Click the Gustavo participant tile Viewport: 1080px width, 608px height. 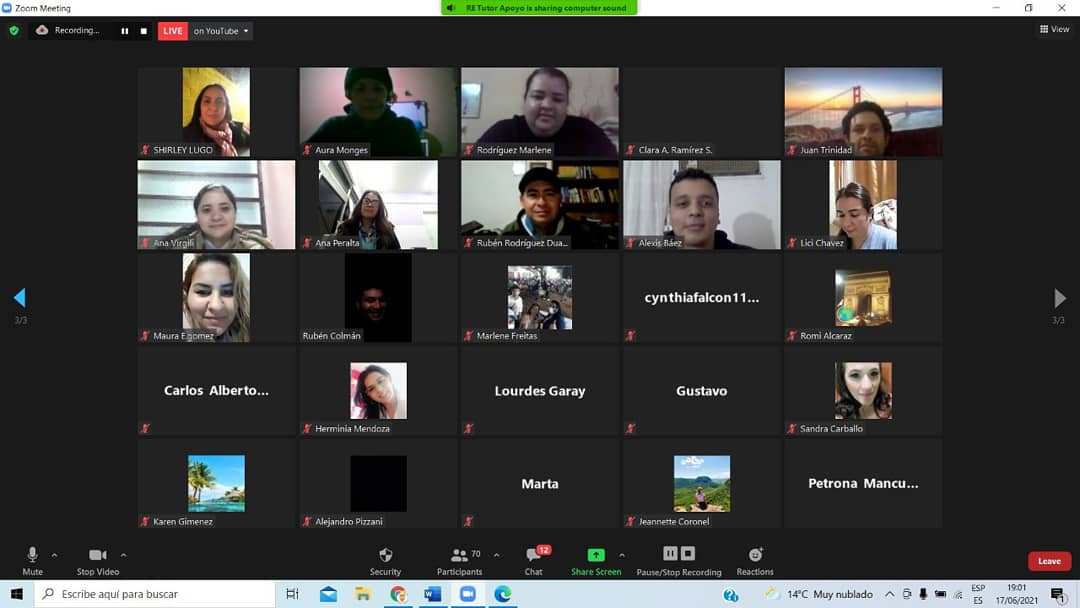coord(702,390)
